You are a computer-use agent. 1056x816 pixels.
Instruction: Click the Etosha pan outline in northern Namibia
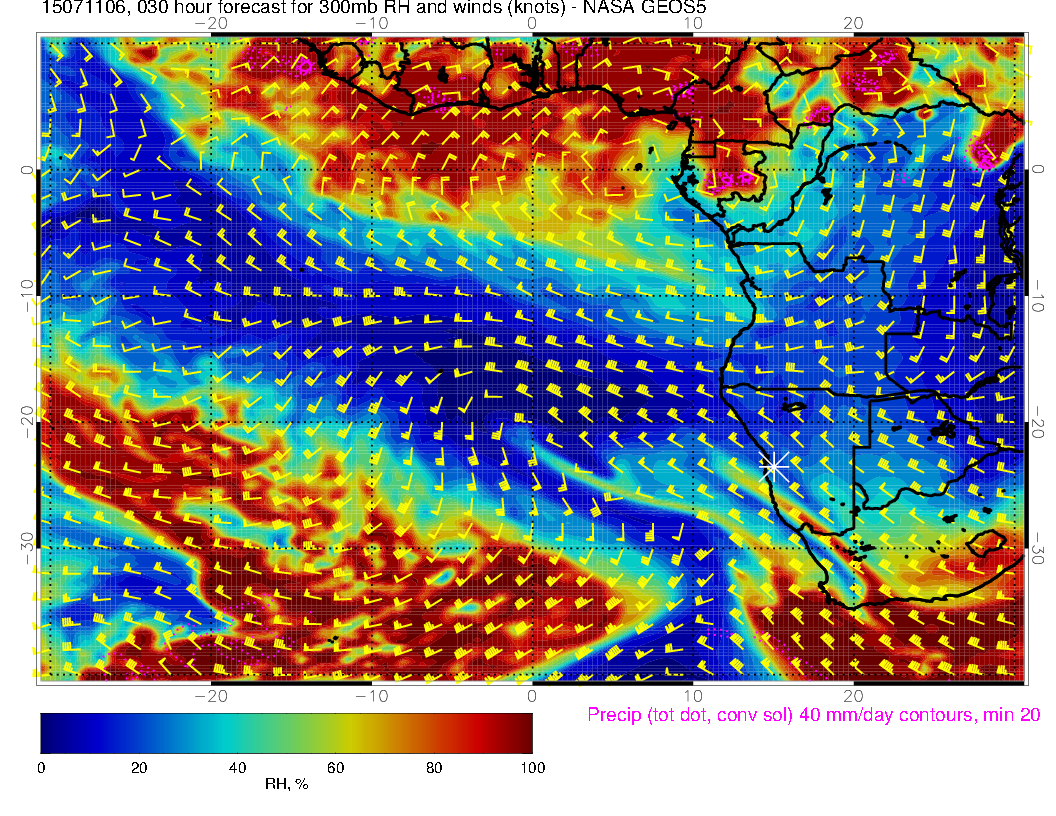(x=794, y=406)
